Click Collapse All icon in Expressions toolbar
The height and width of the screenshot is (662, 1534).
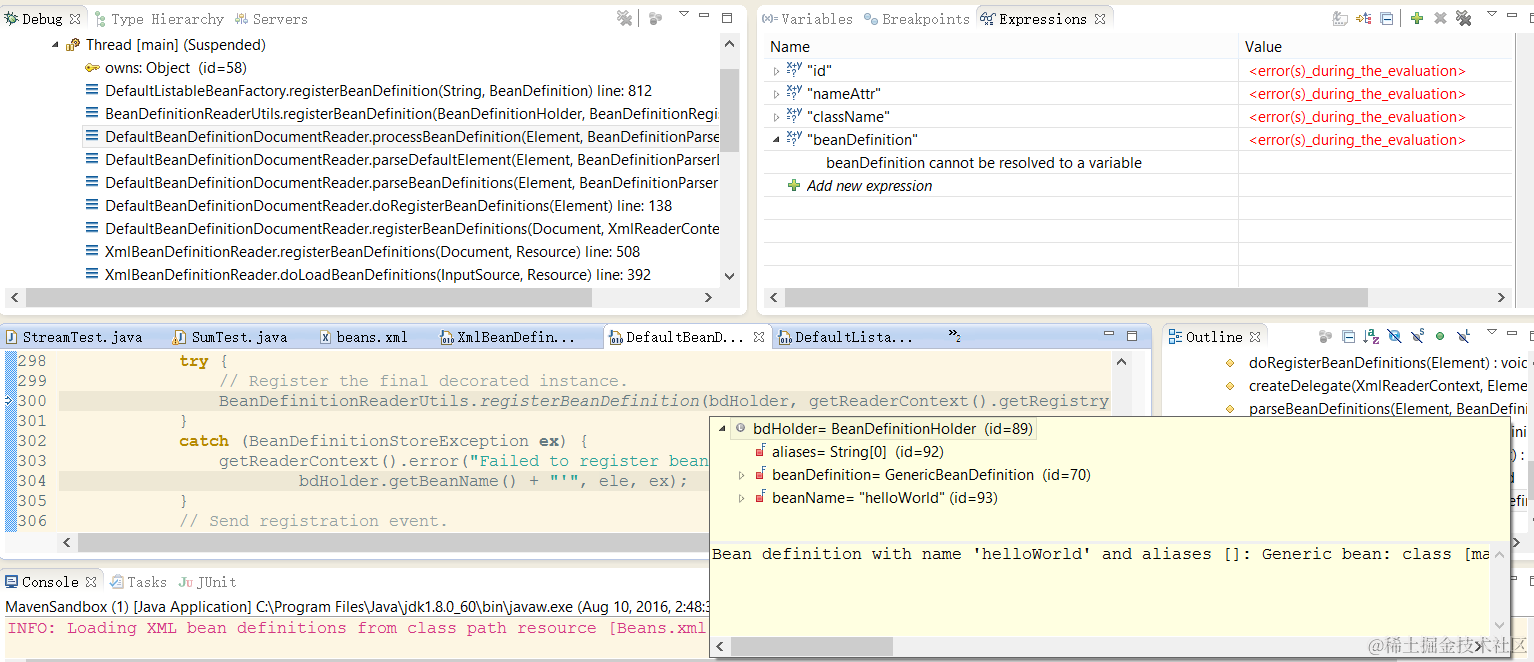click(x=1386, y=18)
